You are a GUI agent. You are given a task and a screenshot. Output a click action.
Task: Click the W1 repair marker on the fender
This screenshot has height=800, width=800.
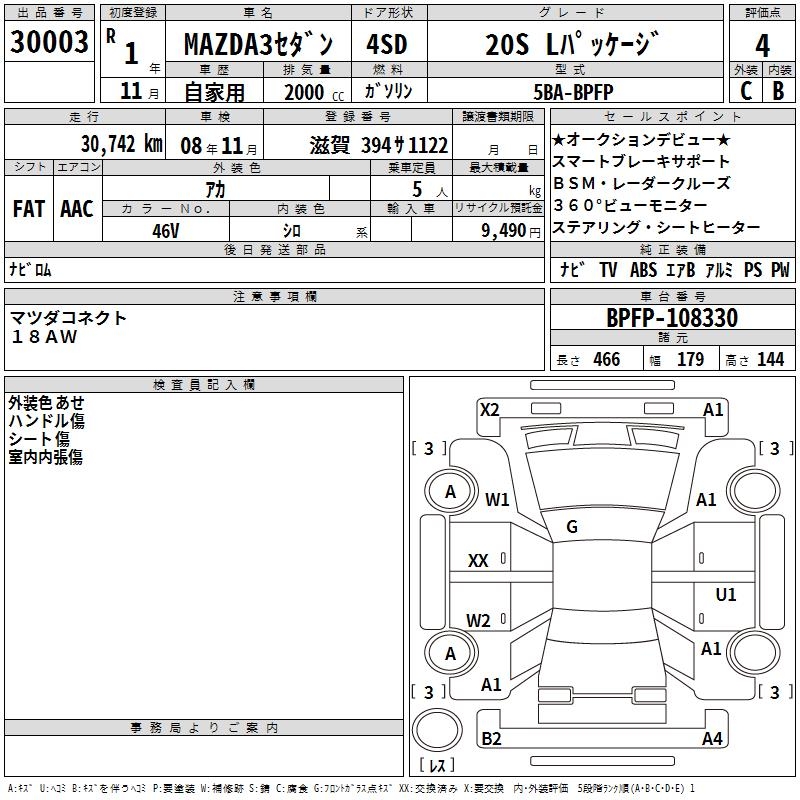click(x=497, y=499)
